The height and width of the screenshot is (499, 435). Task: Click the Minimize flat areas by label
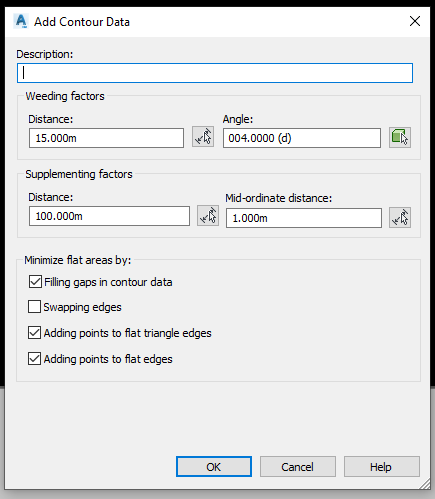[78, 260]
